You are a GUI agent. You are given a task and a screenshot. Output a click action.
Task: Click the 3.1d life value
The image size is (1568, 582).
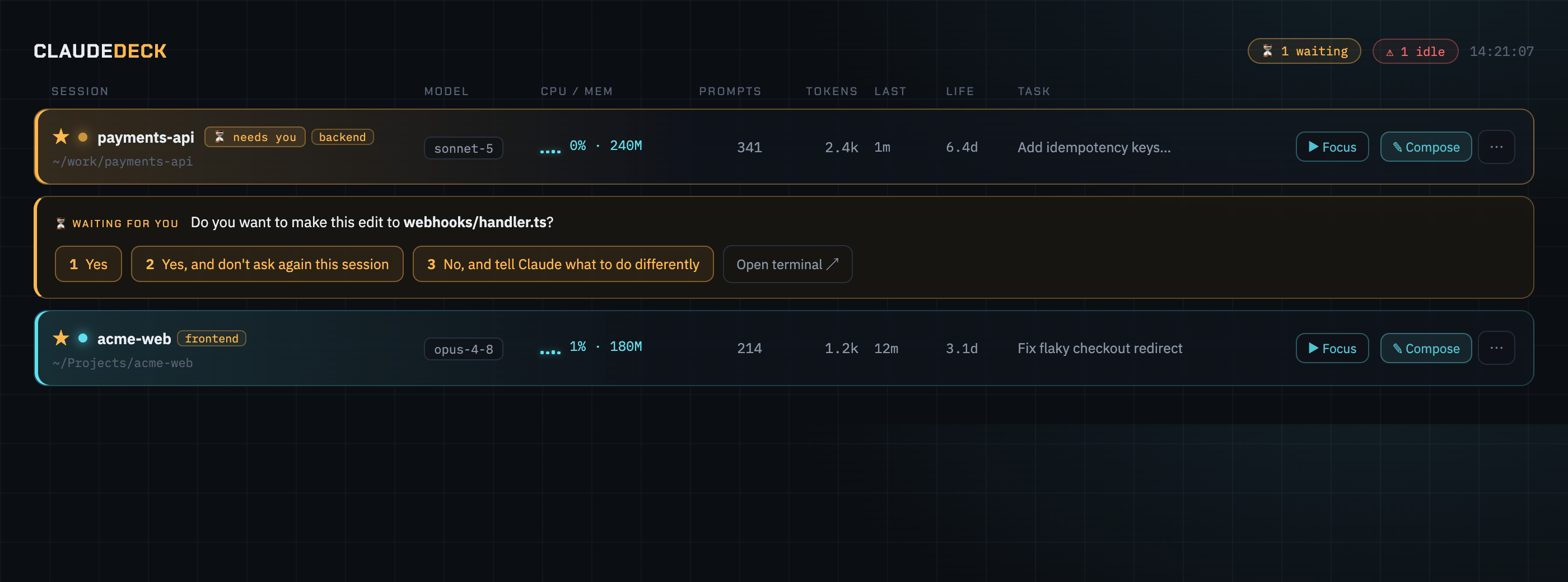coord(962,349)
